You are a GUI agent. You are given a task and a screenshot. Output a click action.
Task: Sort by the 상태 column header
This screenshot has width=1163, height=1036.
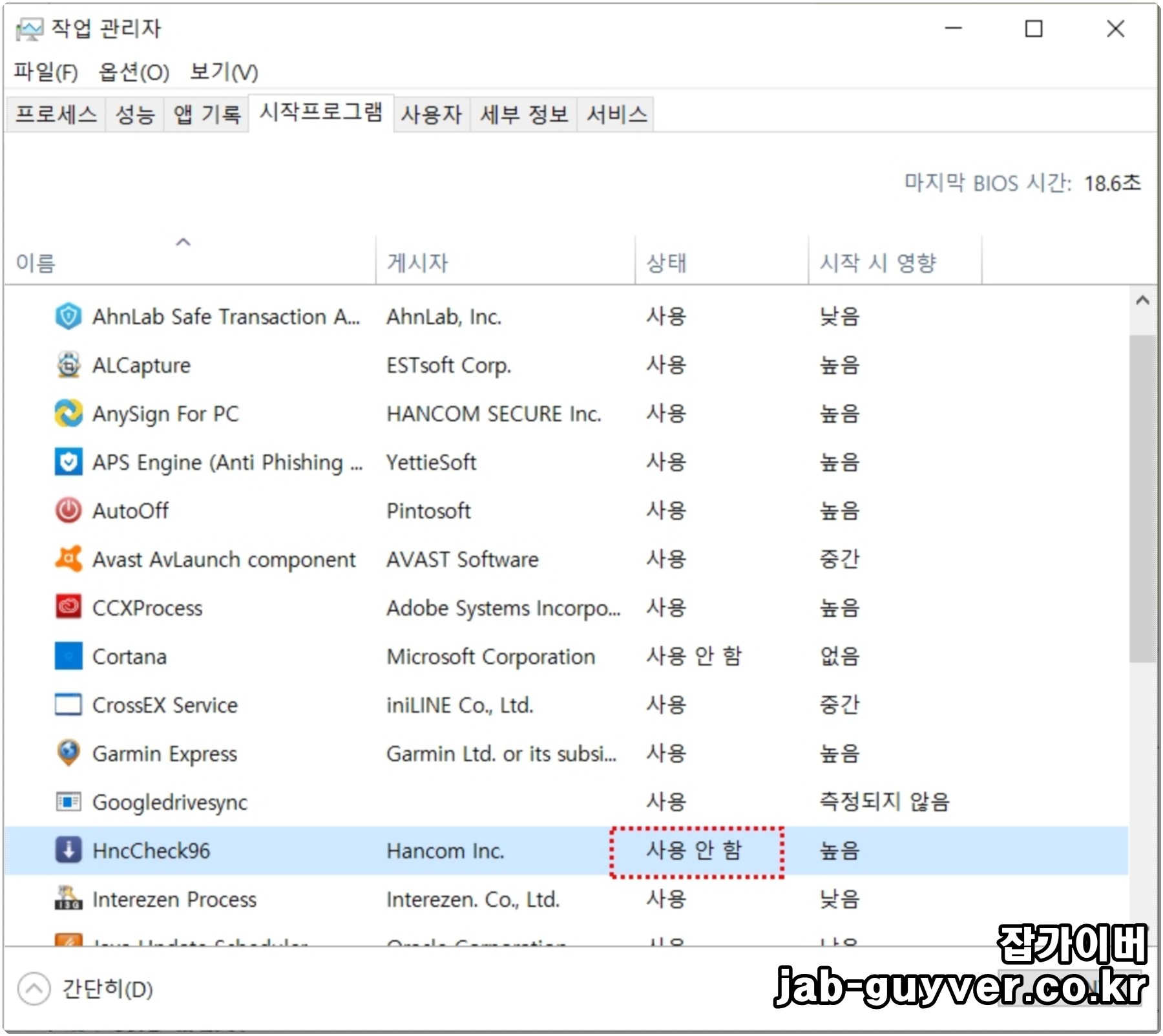click(722, 261)
